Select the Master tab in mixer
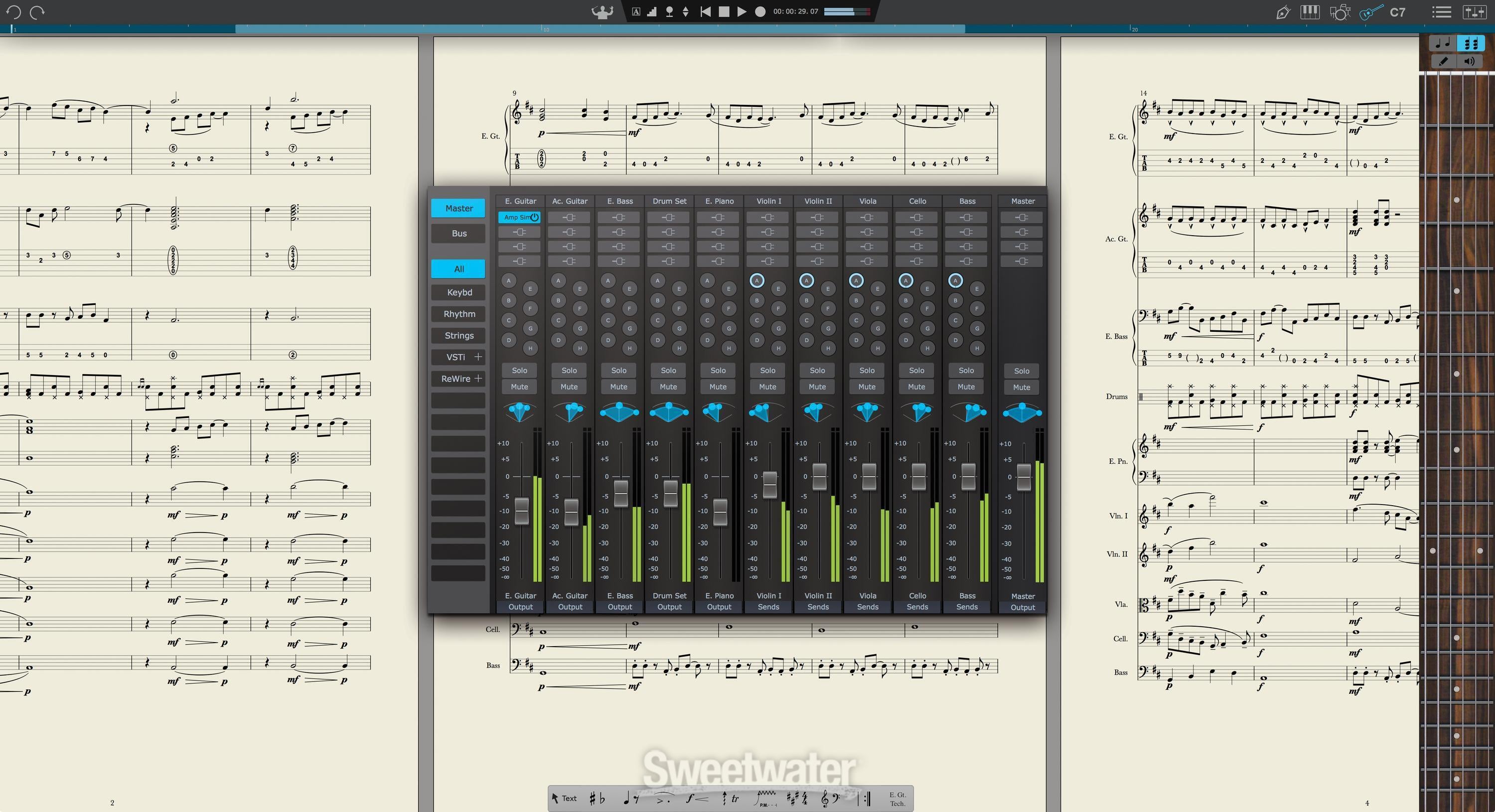Screen dimensions: 1495x812 [x=459, y=207]
